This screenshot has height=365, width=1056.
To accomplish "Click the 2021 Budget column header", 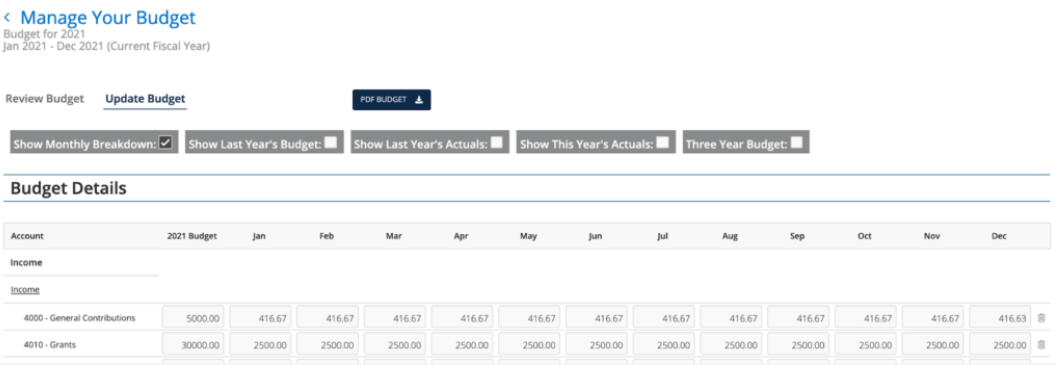I will tap(192, 236).
